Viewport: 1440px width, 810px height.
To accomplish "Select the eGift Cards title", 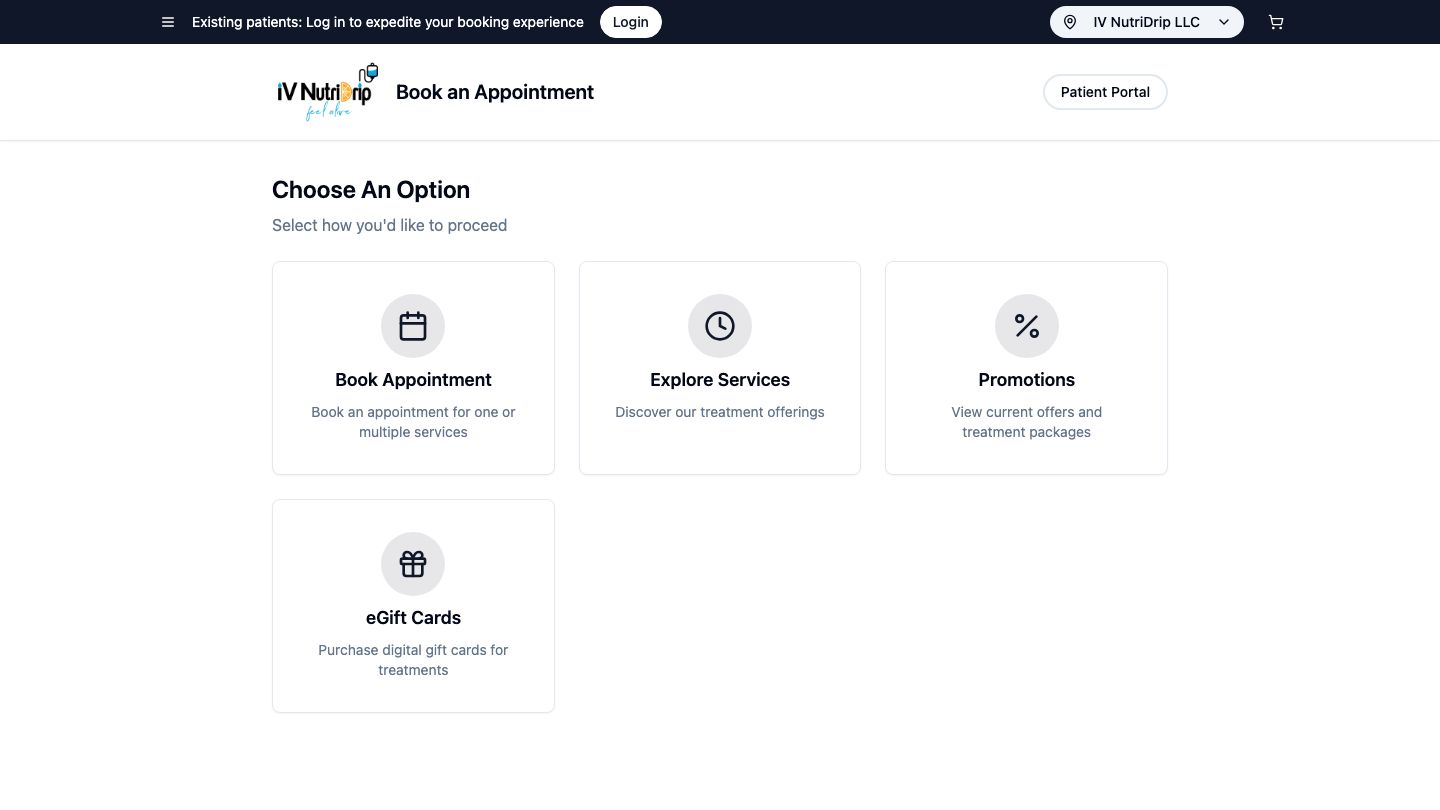I will [413, 618].
